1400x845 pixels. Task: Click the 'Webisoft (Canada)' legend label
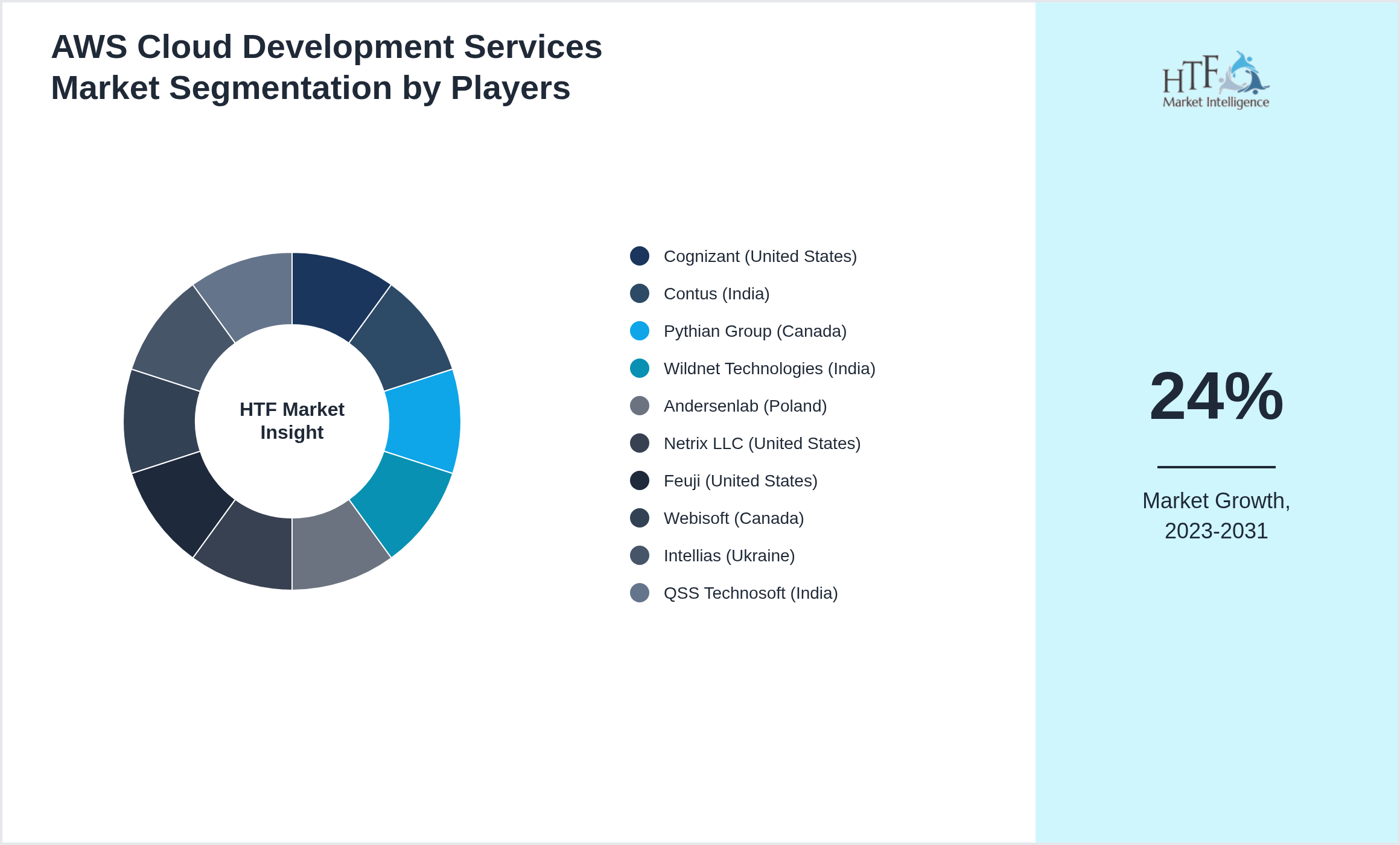coord(734,518)
